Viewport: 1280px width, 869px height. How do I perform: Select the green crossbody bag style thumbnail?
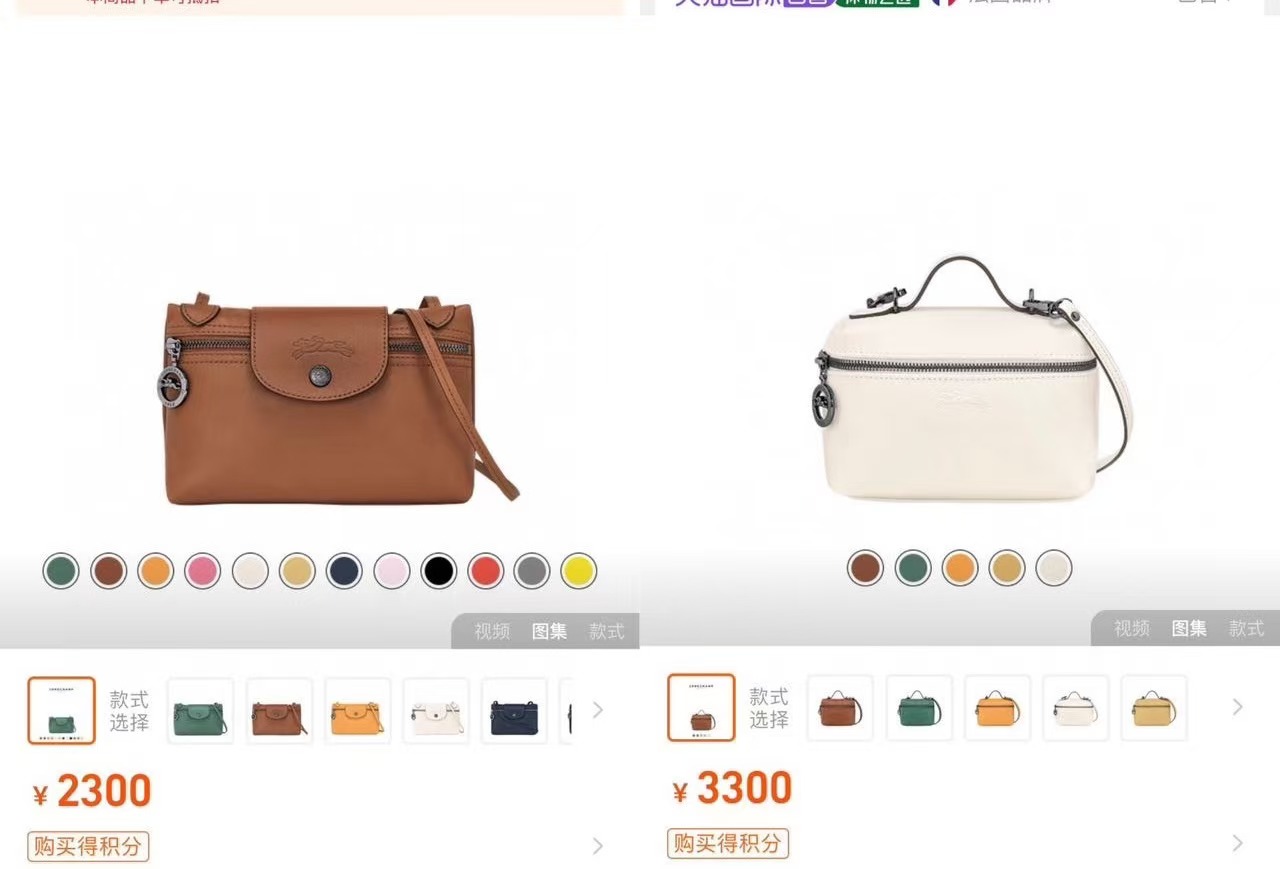200,711
